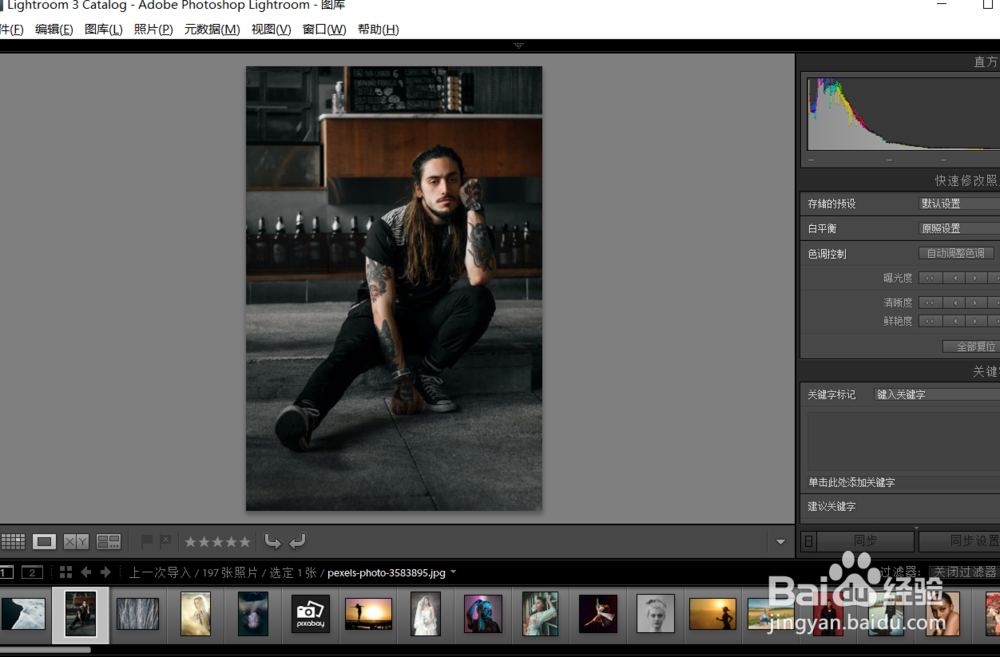The height and width of the screenshot is (657, 1000).
Task: Open XY Compare view
Action: coord(76,542)
